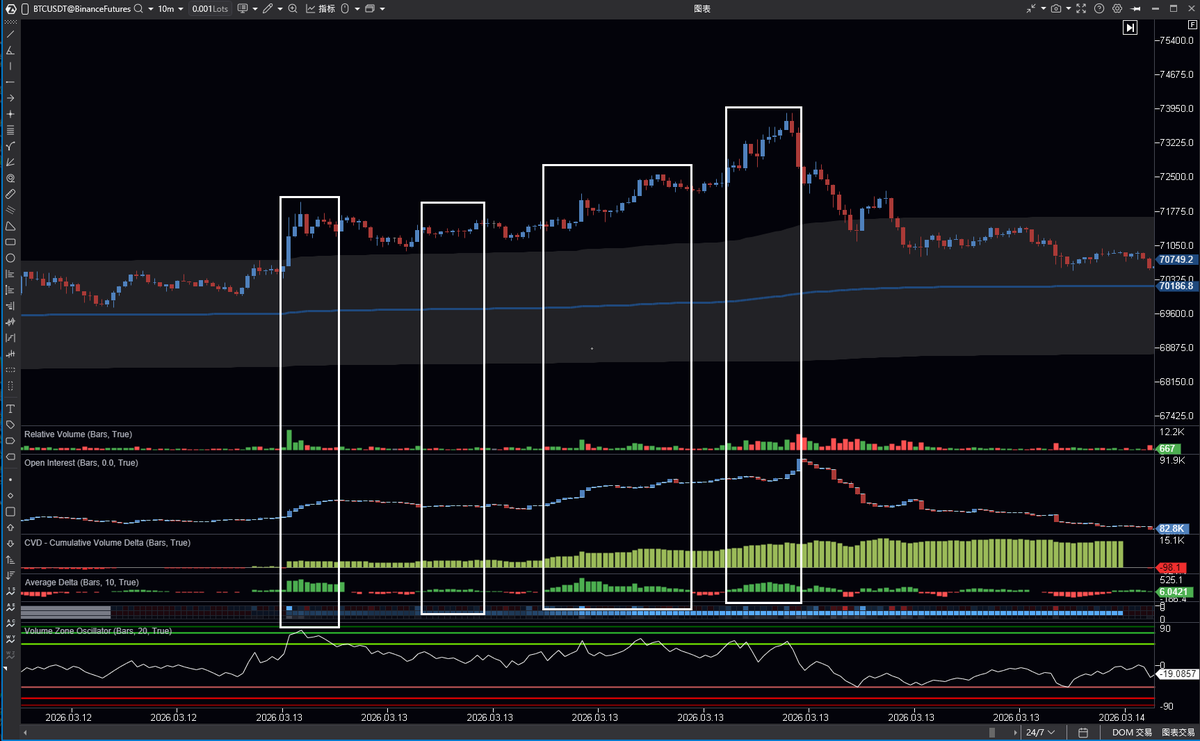Select the ellipse shape tool
This screenshot has width=1200, height=741.
click(x=10, y=258)
